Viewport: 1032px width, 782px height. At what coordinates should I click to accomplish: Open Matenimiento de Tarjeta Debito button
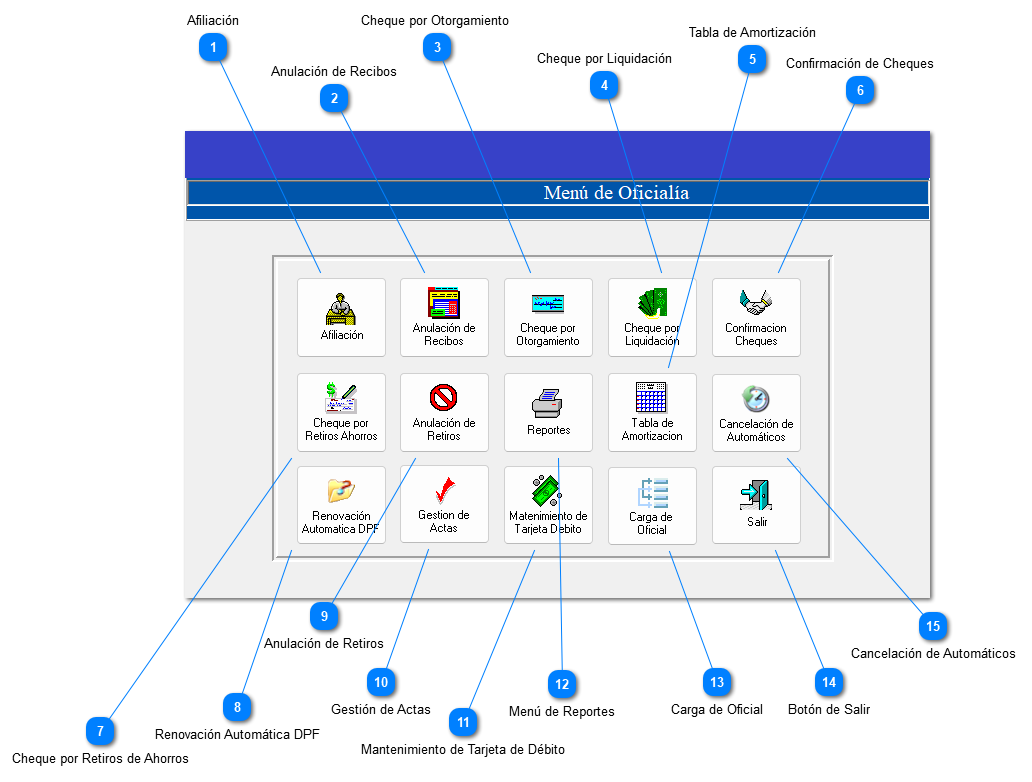pyautogui.click(x=548, y=505)
